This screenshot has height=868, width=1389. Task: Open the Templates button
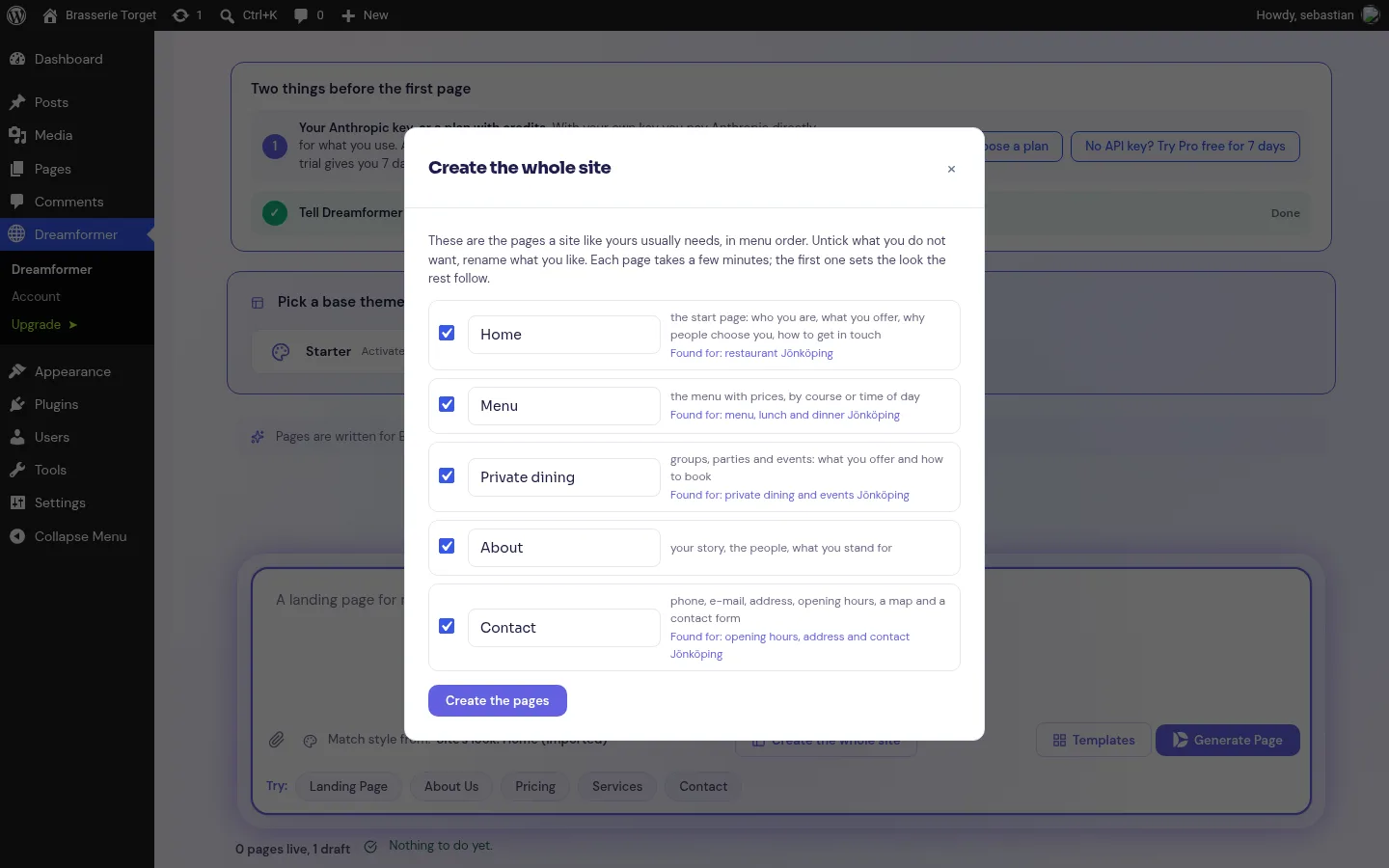(1094, 740)
